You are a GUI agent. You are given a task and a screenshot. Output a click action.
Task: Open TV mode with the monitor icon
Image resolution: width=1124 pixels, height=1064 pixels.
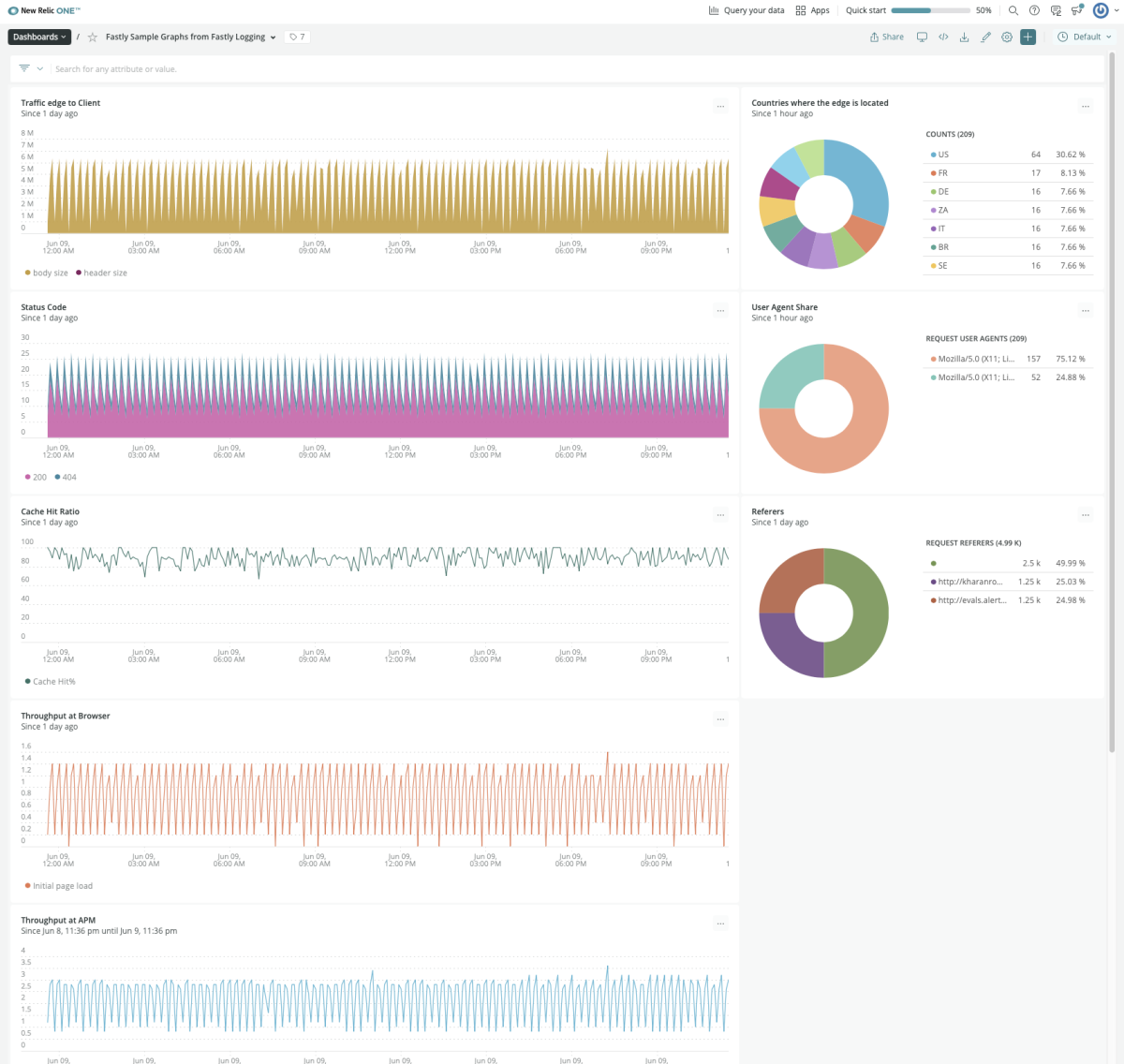tap(922, 37)
